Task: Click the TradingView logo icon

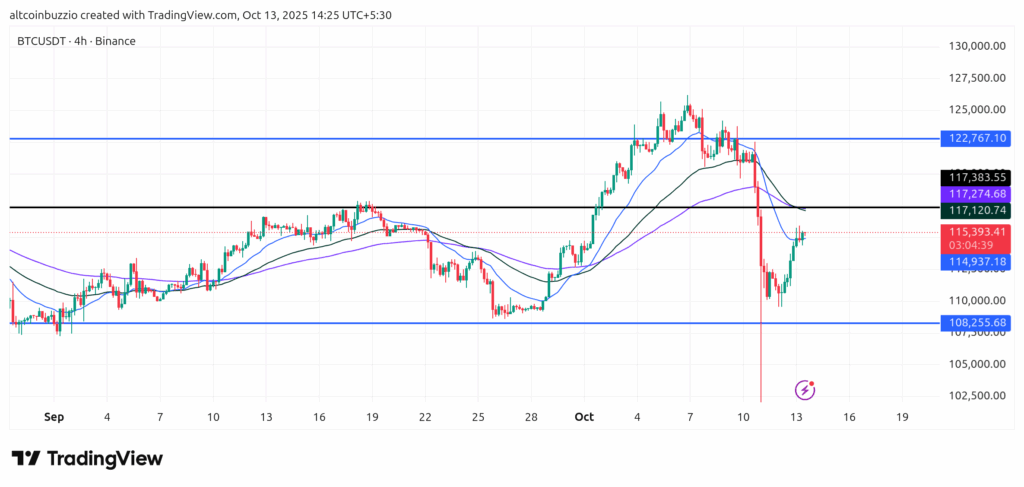Action: (x=27, y=458)
